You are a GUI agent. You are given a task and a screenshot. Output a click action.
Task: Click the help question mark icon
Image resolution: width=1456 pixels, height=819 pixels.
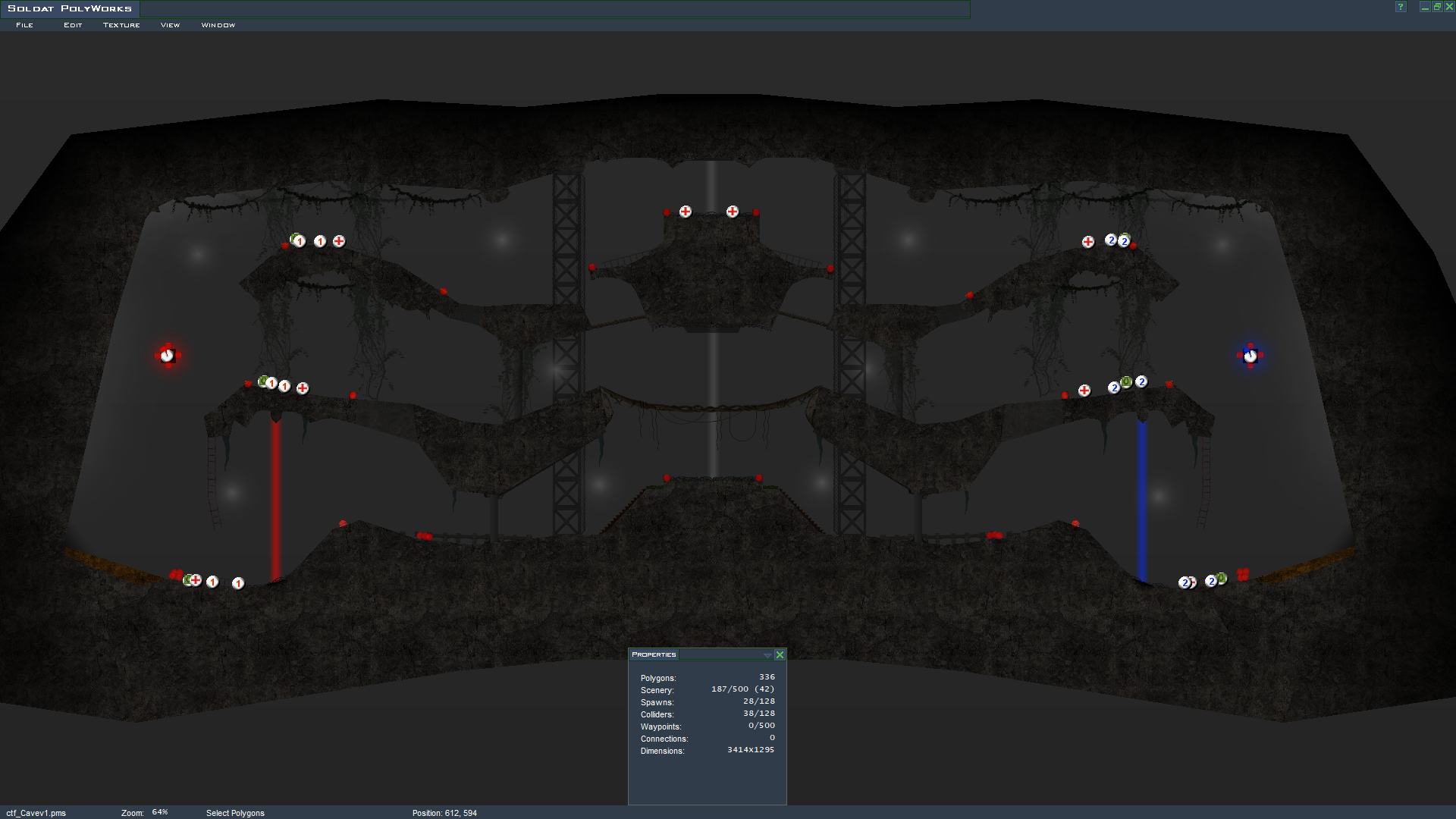pyautogui.click(x=1401, y=7)
